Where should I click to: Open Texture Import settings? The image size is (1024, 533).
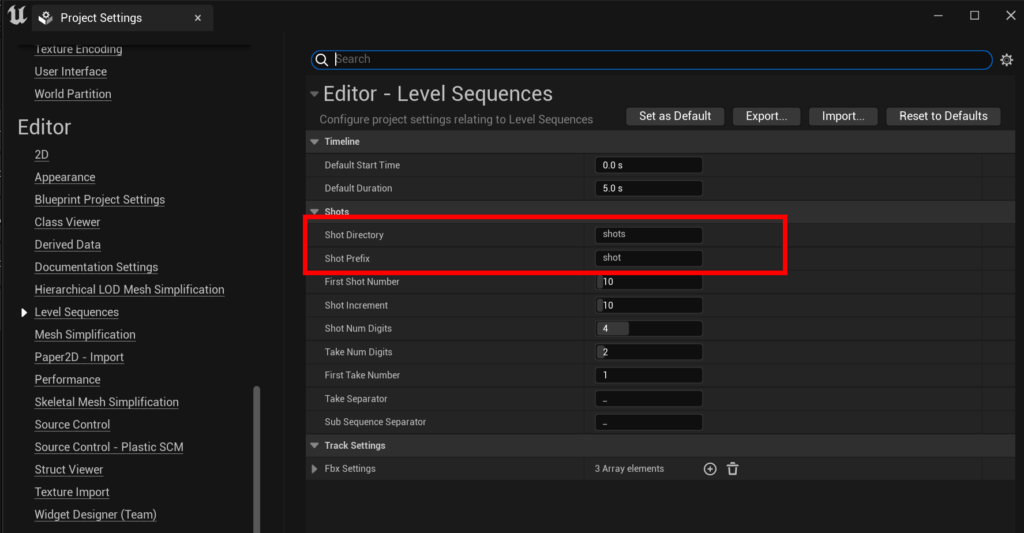click(72, 493)
